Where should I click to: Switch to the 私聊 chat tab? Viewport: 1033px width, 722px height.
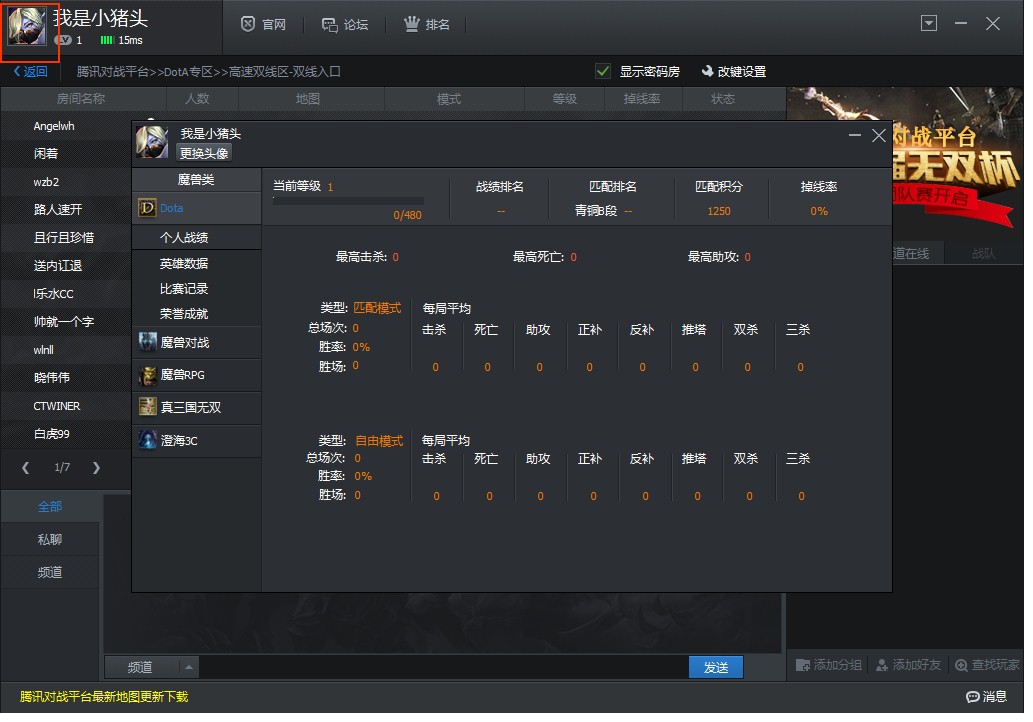tap(50, 540)
